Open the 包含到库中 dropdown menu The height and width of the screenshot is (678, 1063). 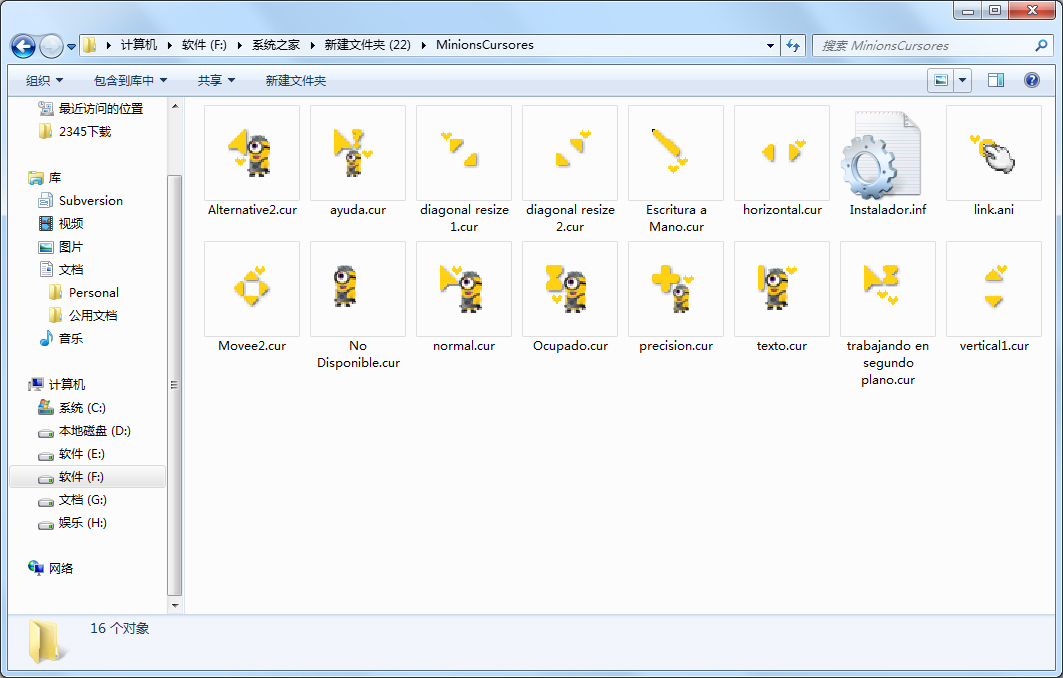130,81
